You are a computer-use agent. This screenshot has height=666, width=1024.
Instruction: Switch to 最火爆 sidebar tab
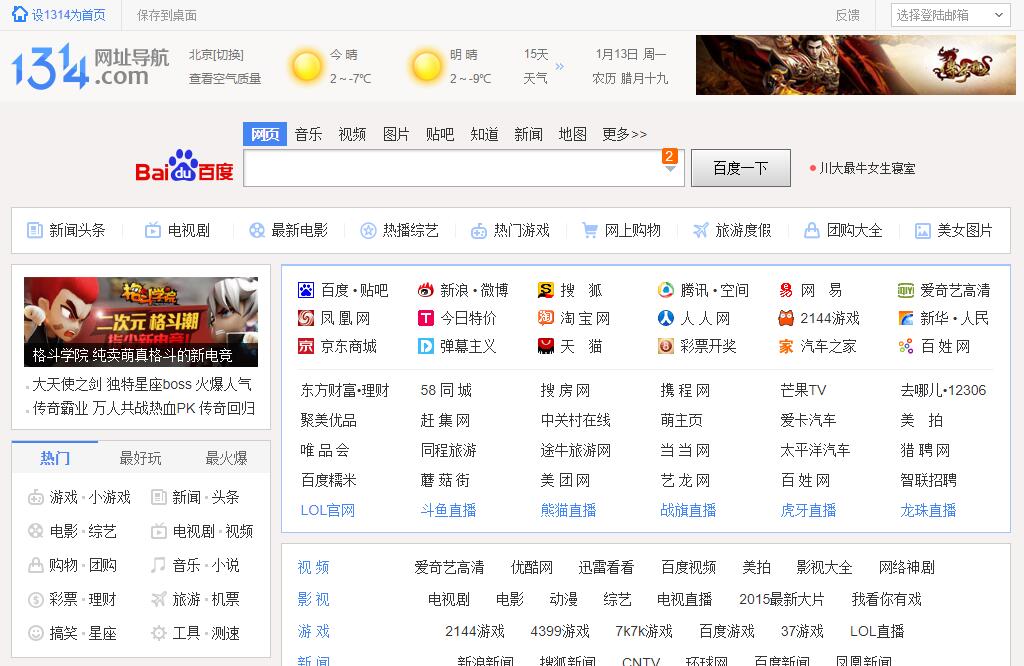coord(227,458)
